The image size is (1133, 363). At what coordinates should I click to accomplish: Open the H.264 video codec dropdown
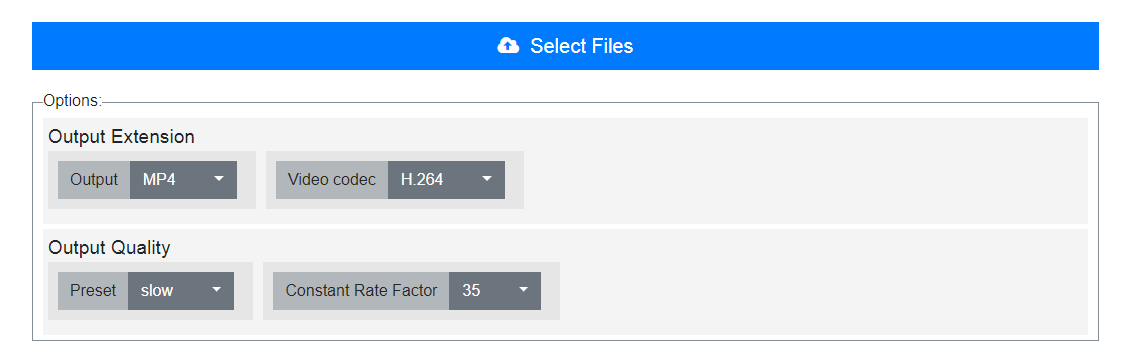click(x=447, y=180)
